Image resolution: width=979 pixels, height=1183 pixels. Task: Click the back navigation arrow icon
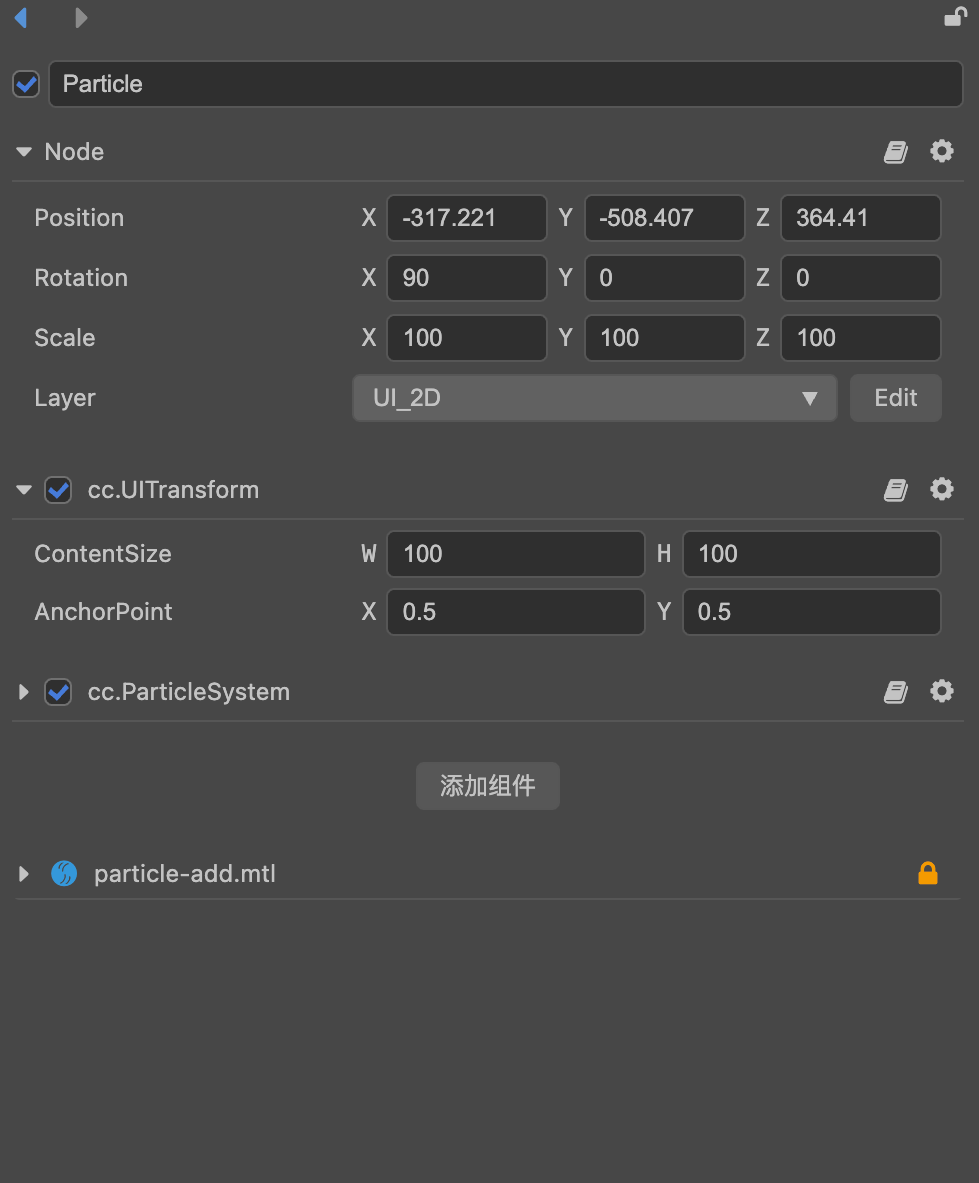[20, 18]
